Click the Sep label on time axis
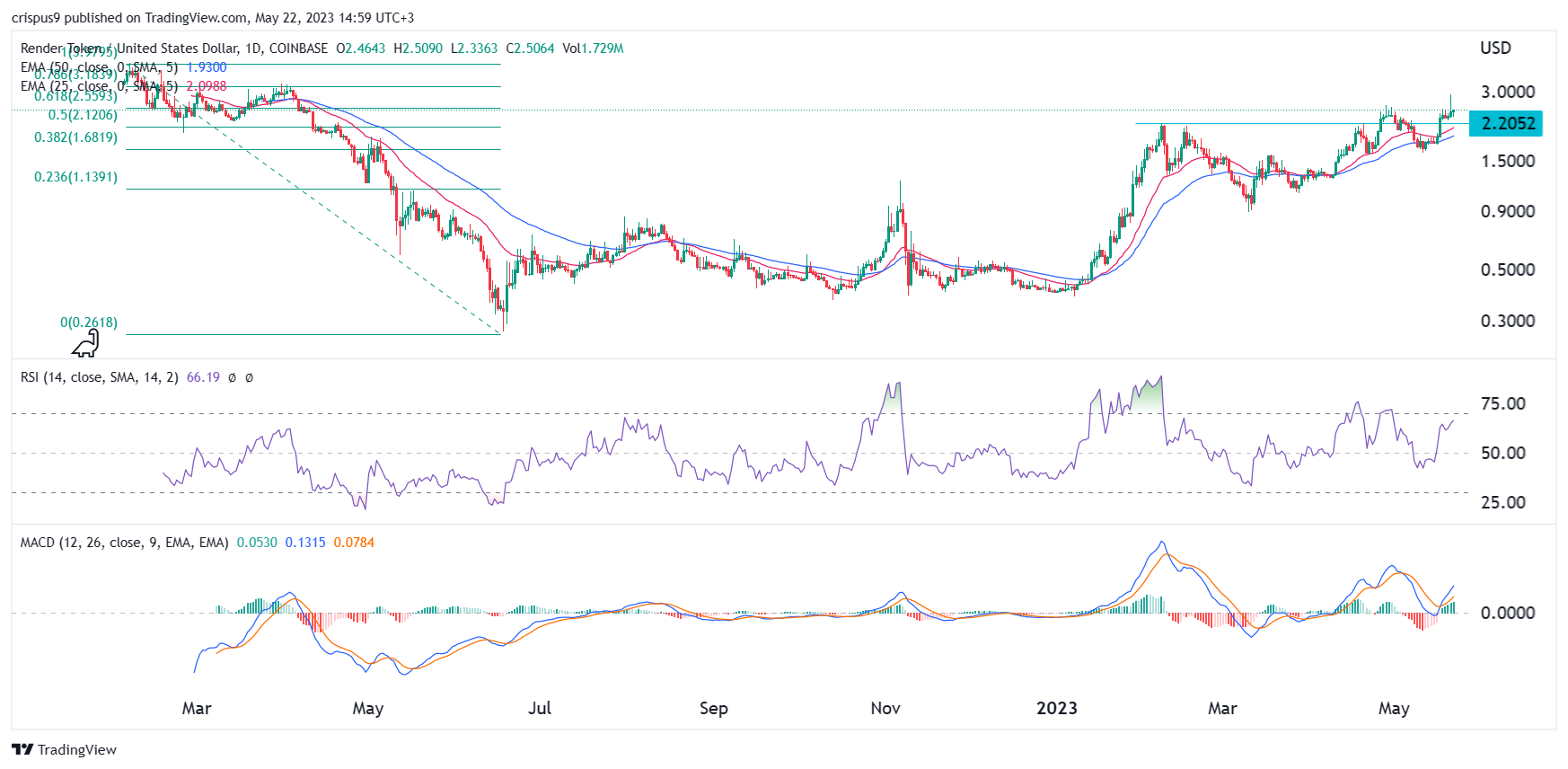This screenshot has height=769, width=1568. (714, 708)
